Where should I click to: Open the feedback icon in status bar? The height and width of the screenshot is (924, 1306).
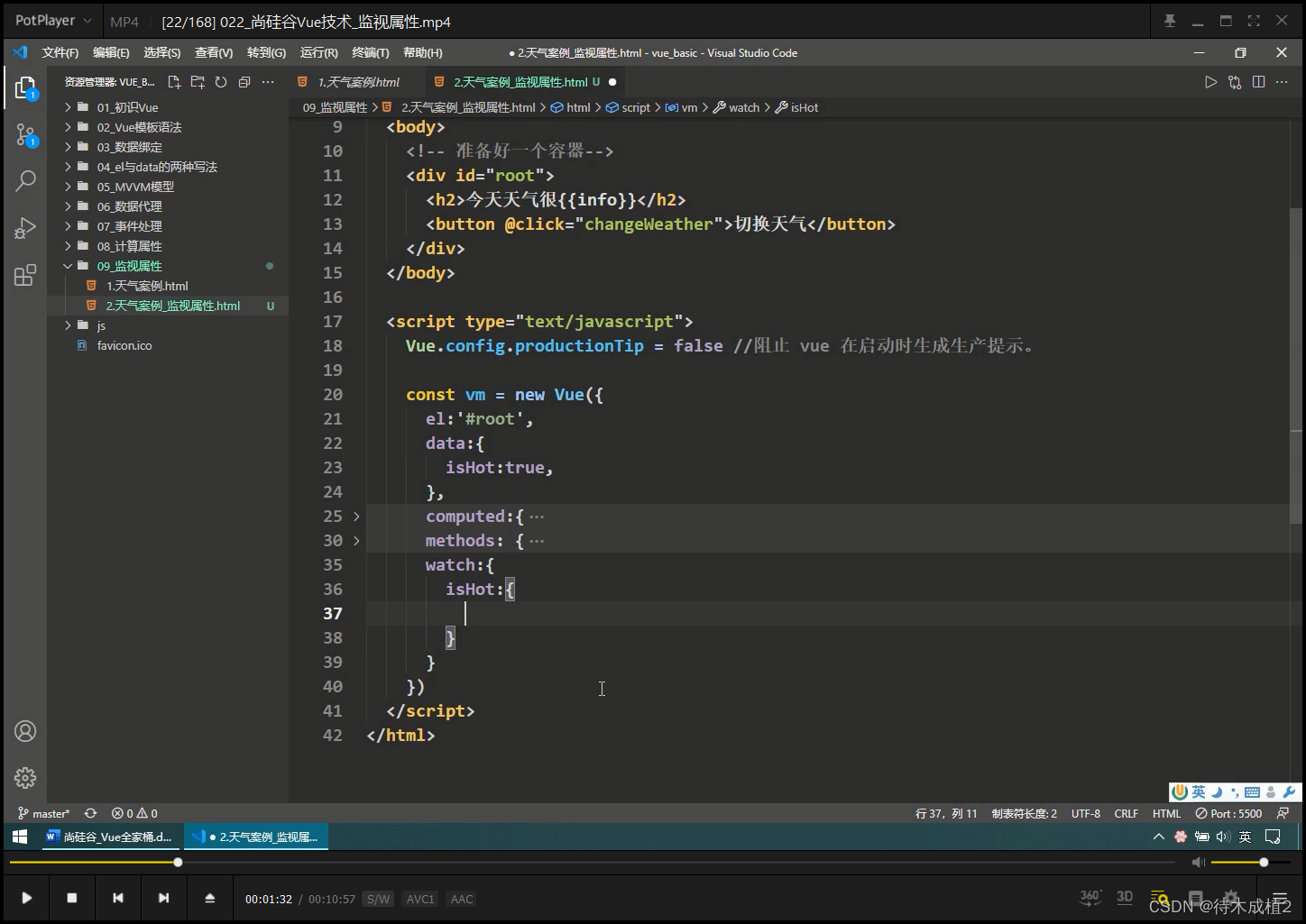click(x=1283, y=813)
